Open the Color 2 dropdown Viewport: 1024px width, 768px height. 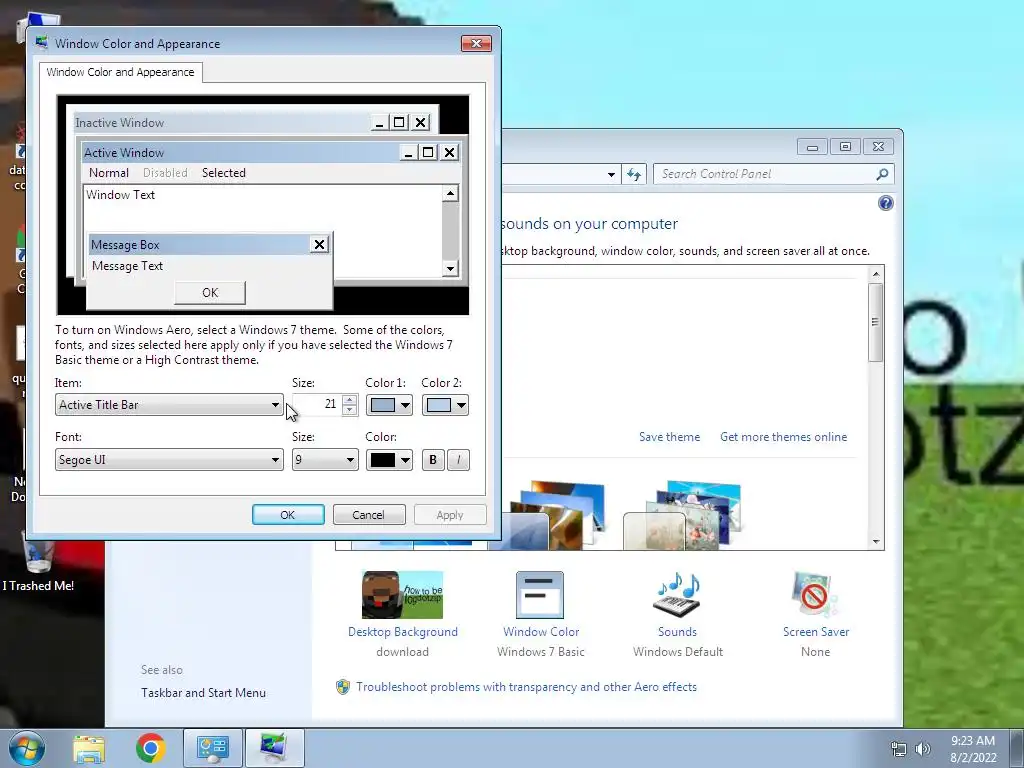click(445, 405)
